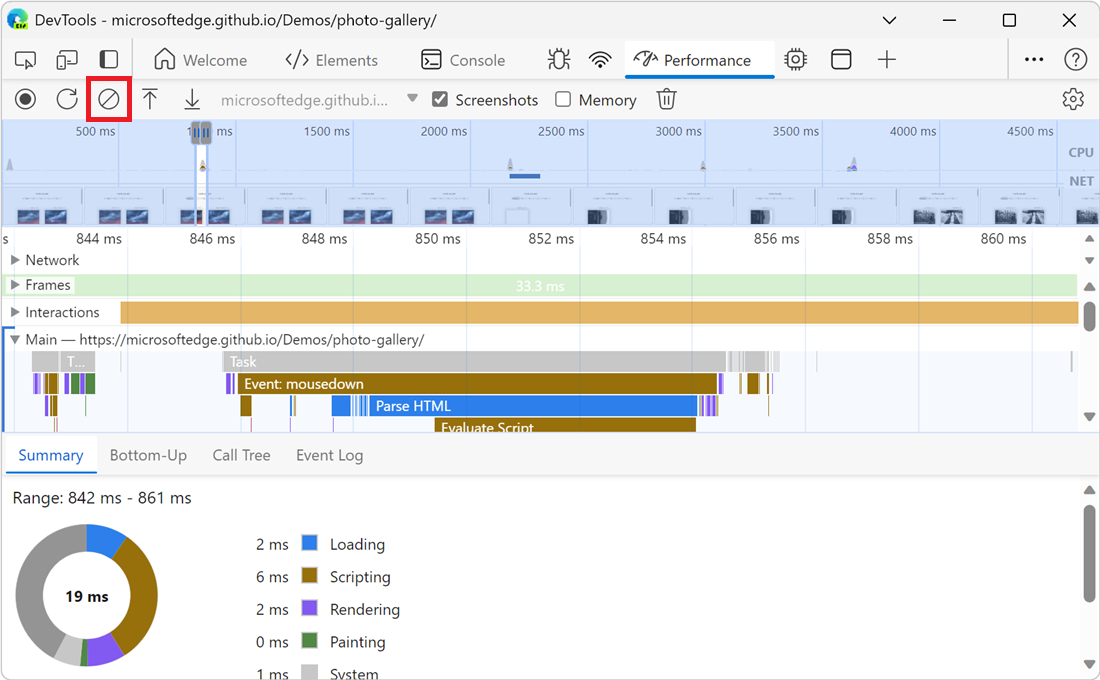The height and width of the screenshot is (680, 1100).
Task: Enable the Memory checkbox
Action: coord(565,99)
